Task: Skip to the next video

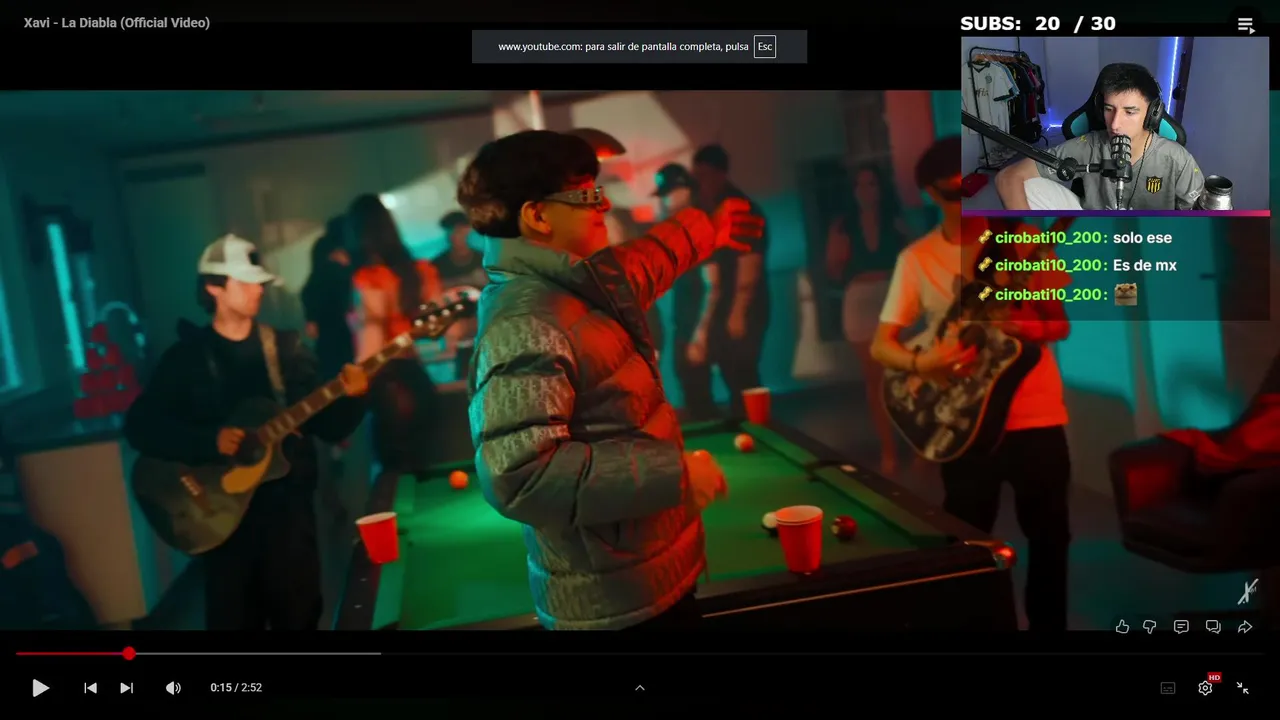Action: pos(126,688)
